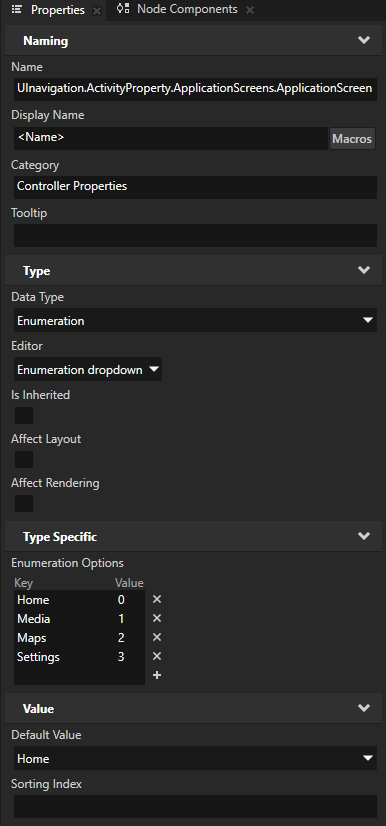Screen dimensions: 386x826
Task: Collapse the Type Specific section
Action: (x=364, y=536)
